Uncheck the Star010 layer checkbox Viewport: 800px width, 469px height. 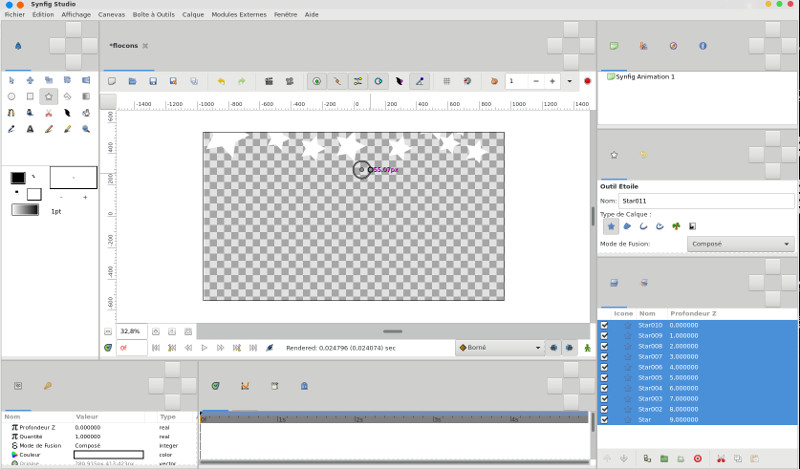(x=604, y=325)
